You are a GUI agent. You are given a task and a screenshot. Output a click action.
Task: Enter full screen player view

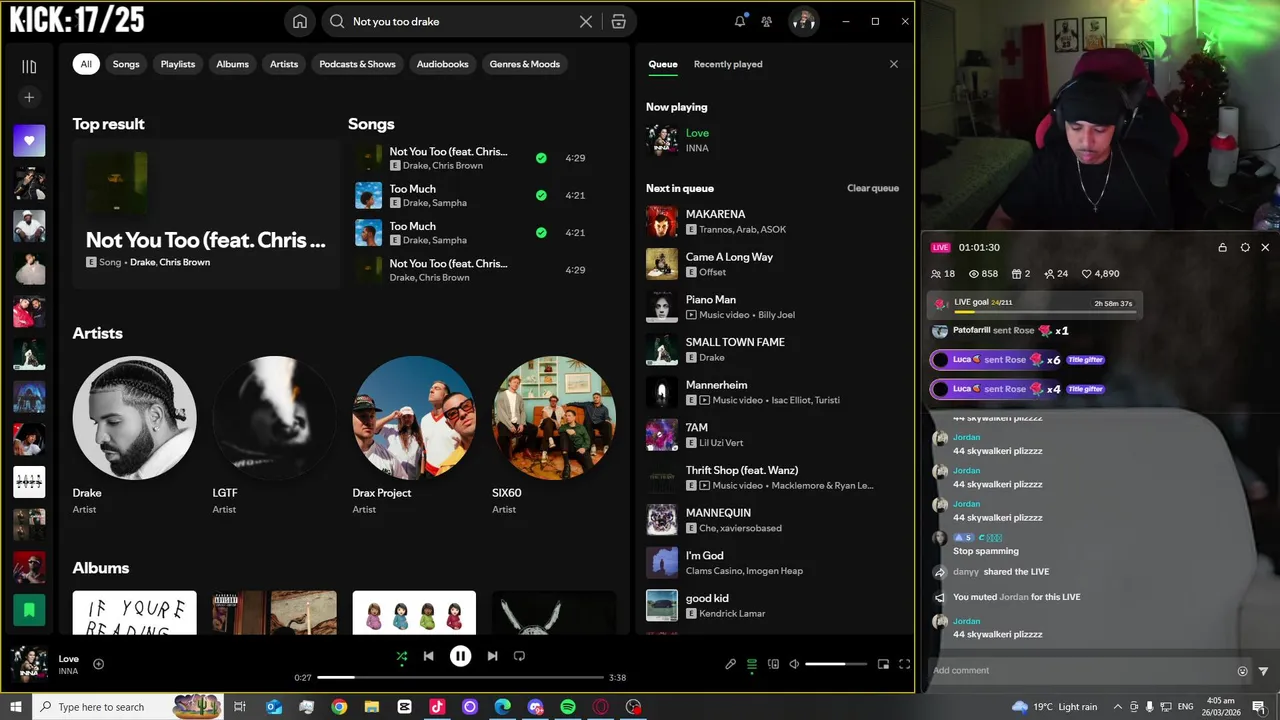pyautogui.click(x=904, y=664)
